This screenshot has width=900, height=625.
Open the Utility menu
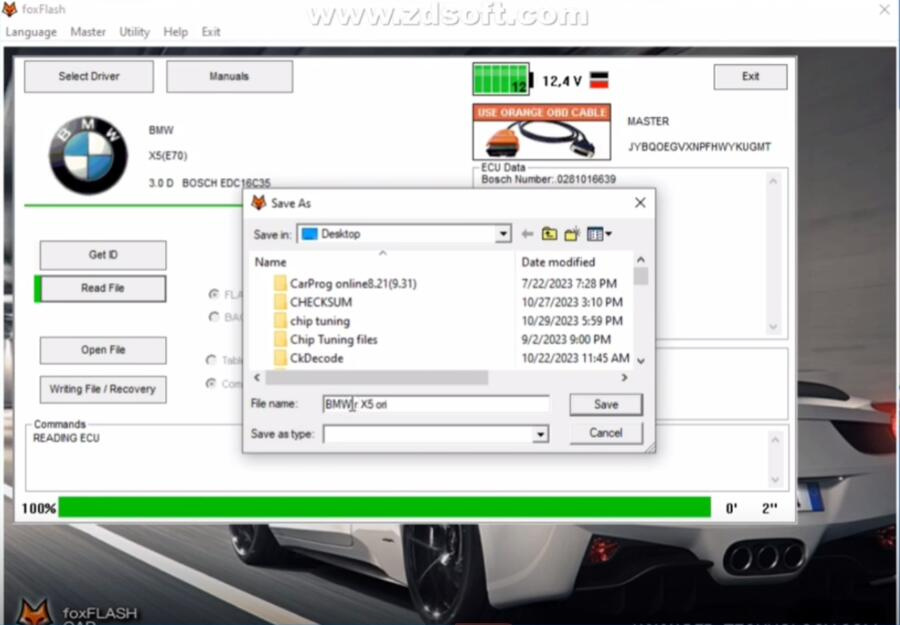(x=134, y=32)
